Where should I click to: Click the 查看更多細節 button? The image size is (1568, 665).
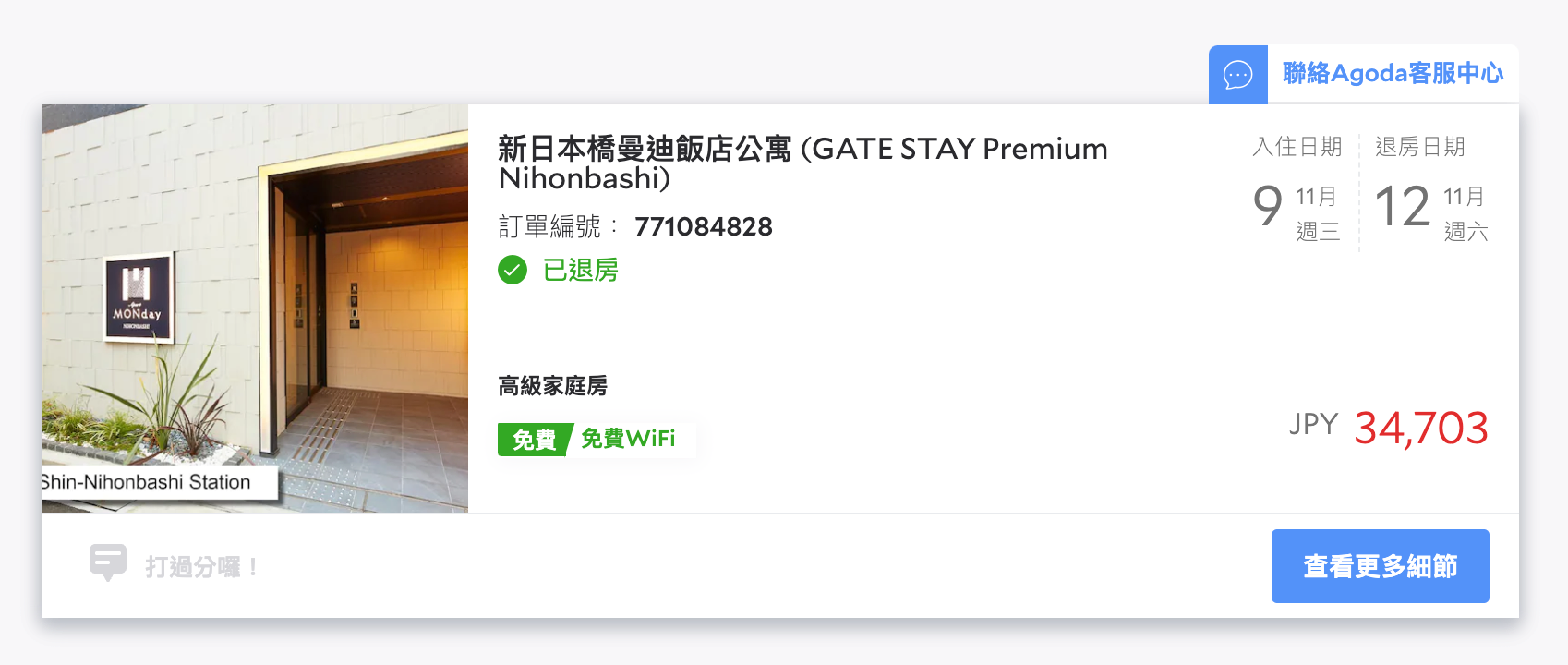click(1380, 566)
